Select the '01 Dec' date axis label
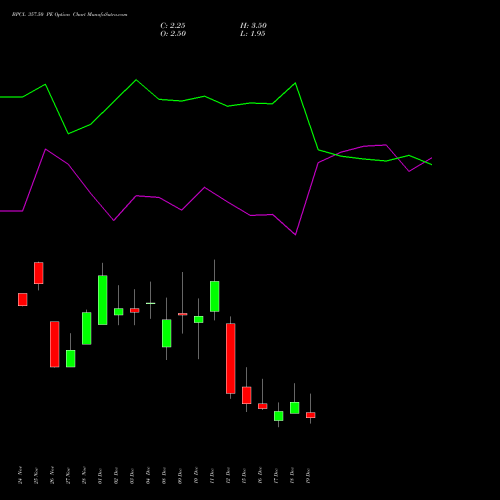500x500 pixels. click(100, 475)
